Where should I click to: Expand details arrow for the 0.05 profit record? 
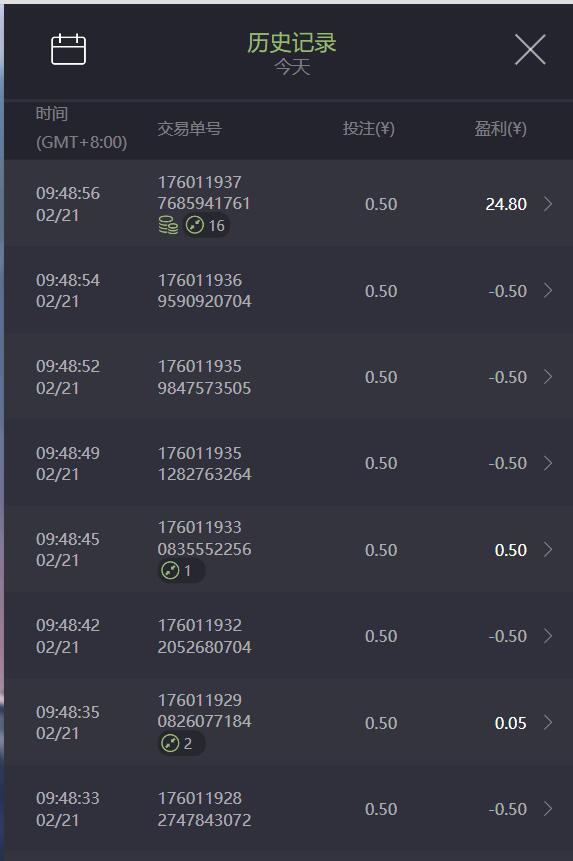(x=548, y=723)
